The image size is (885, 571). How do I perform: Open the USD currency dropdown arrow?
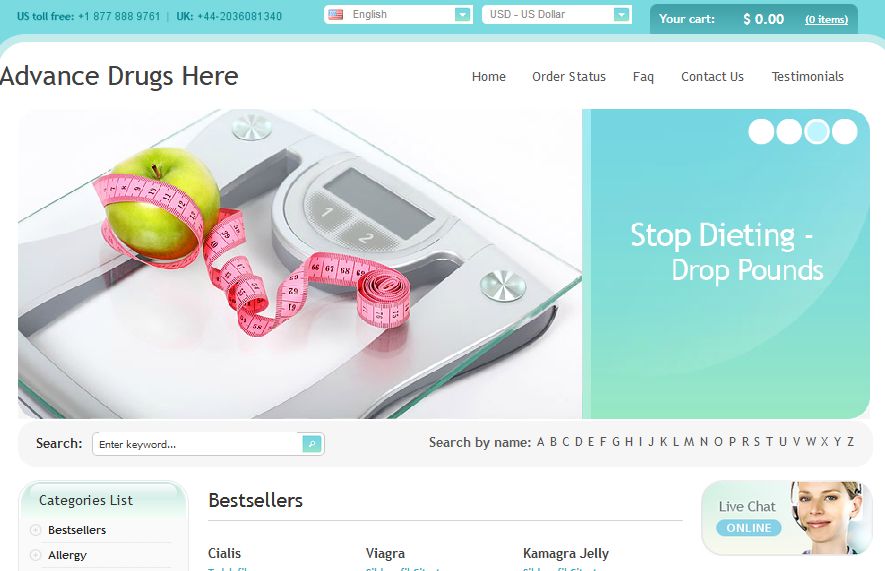[621, 15]
